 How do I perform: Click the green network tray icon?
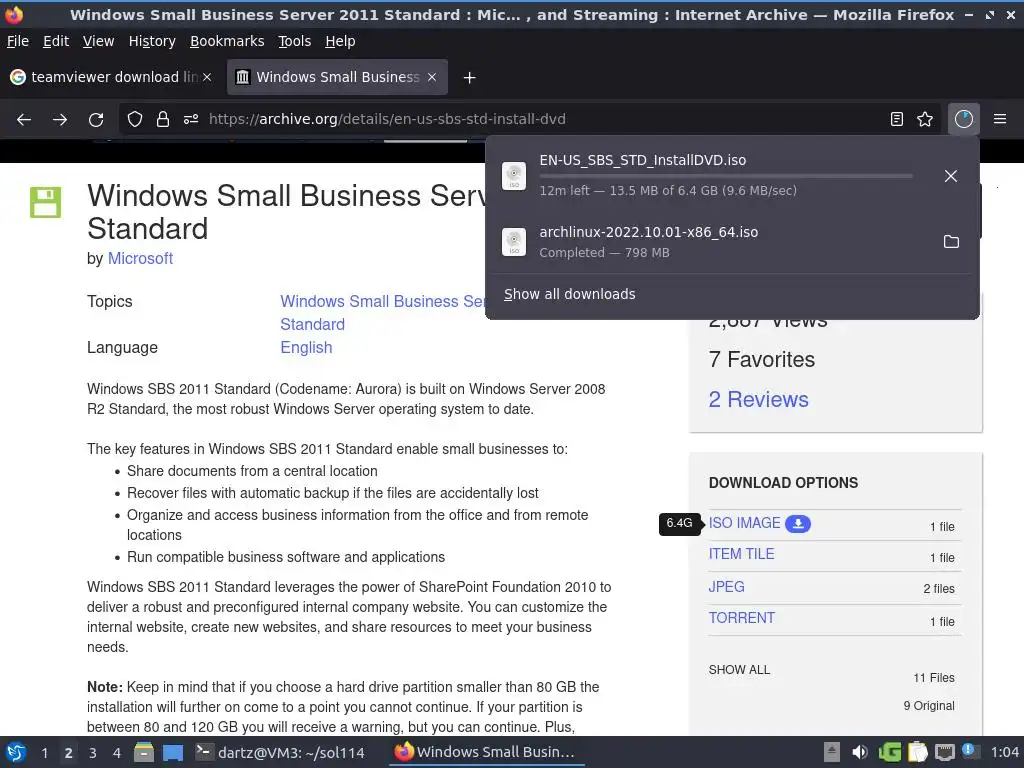[x=889, y=752]
